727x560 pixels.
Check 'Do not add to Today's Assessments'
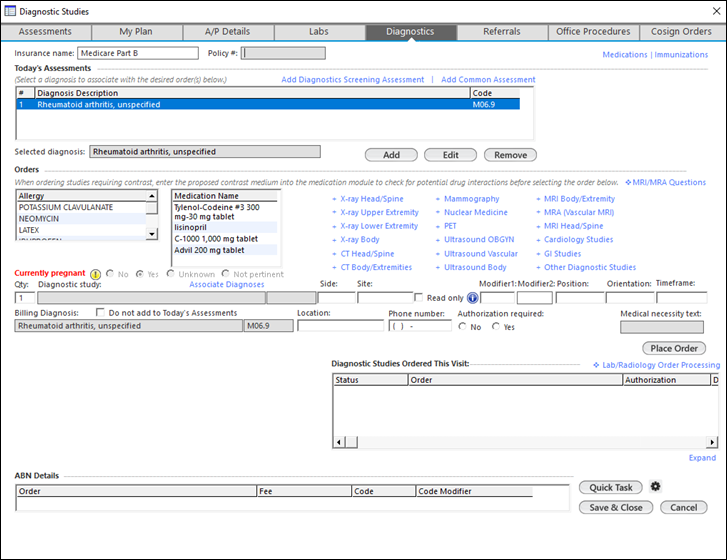coord(100,312)
